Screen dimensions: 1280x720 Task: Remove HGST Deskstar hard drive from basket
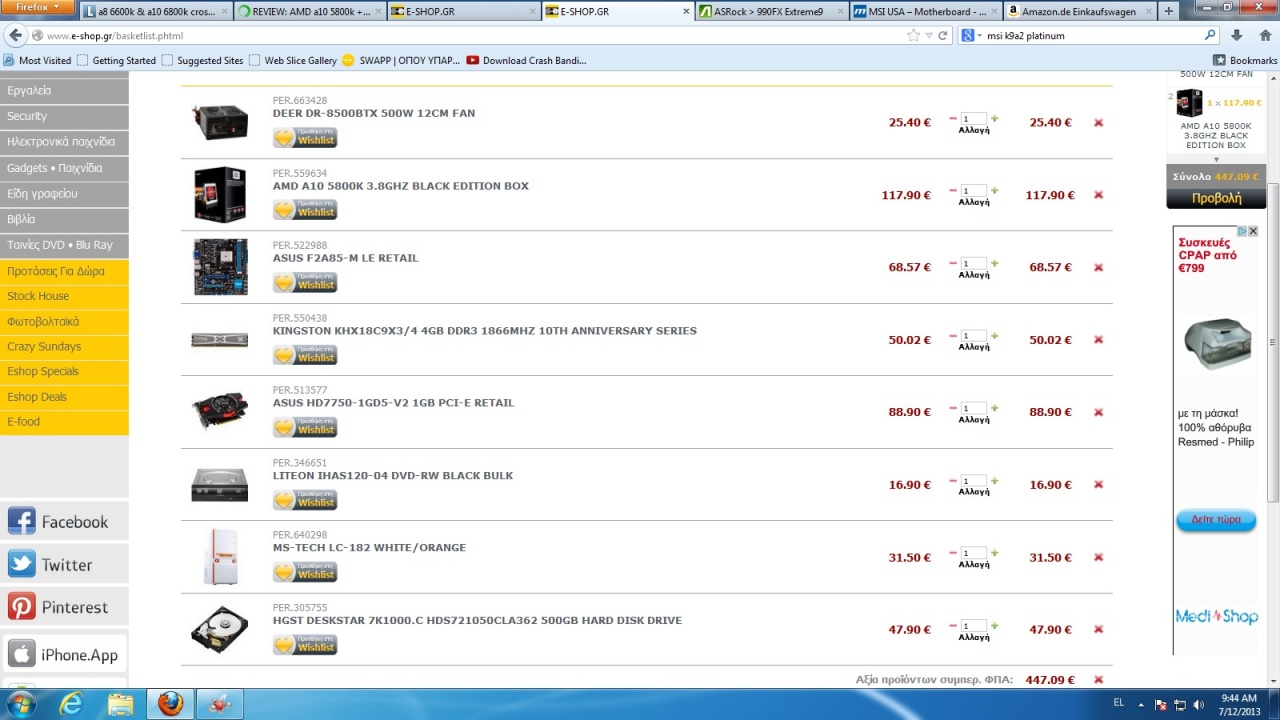pyautogui.click(x=1098, y=630)
